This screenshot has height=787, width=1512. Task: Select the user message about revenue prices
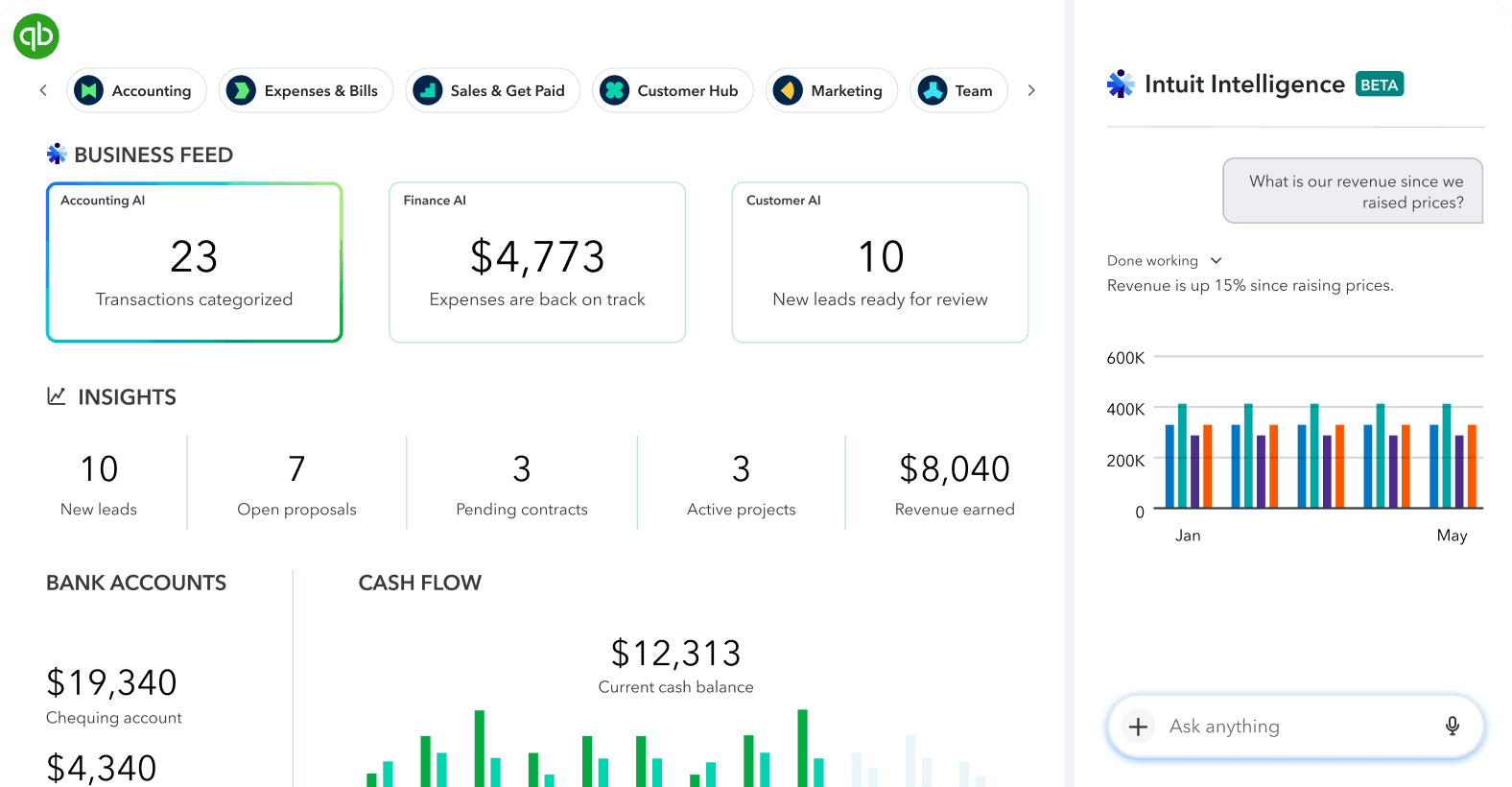click(x=1353, y=191)
